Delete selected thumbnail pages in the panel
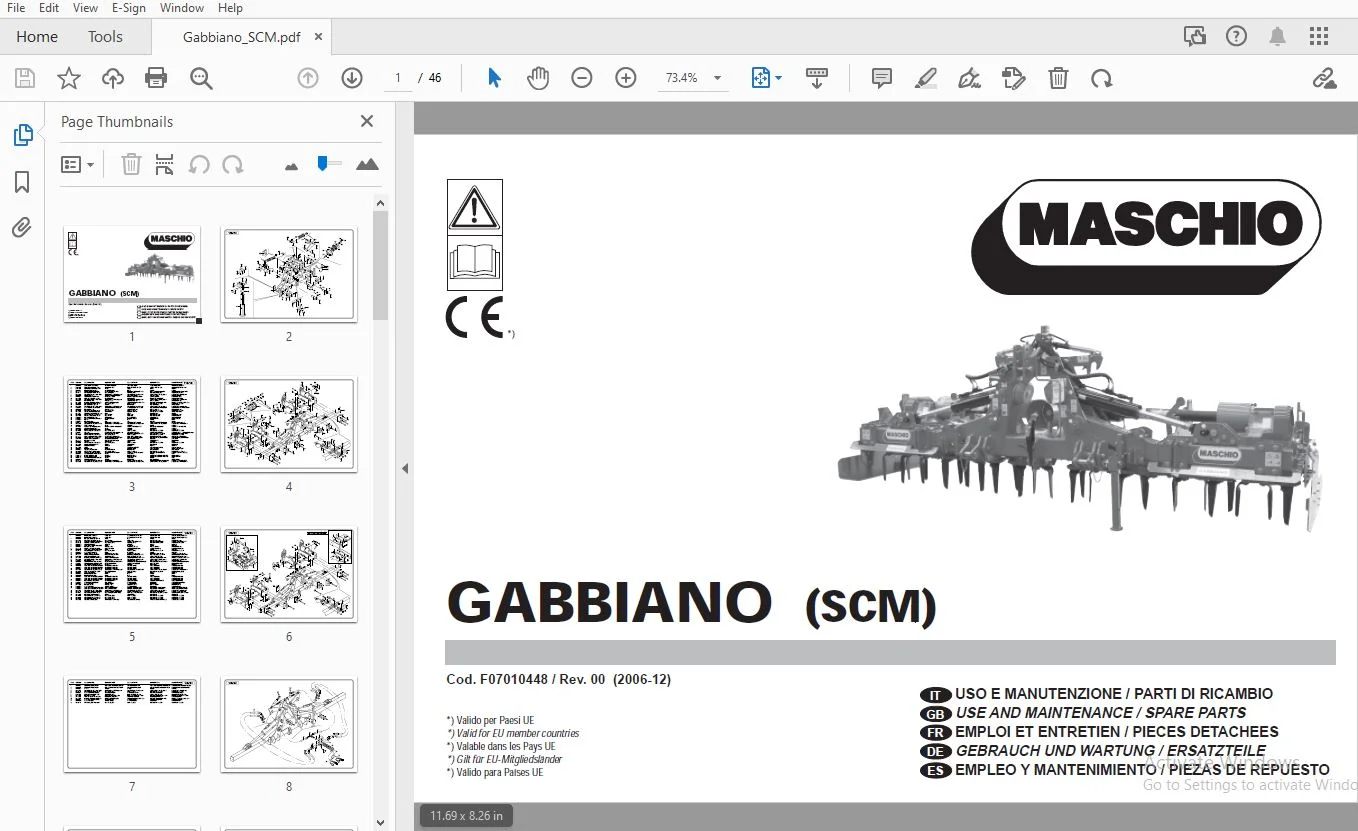 point(131,164)
